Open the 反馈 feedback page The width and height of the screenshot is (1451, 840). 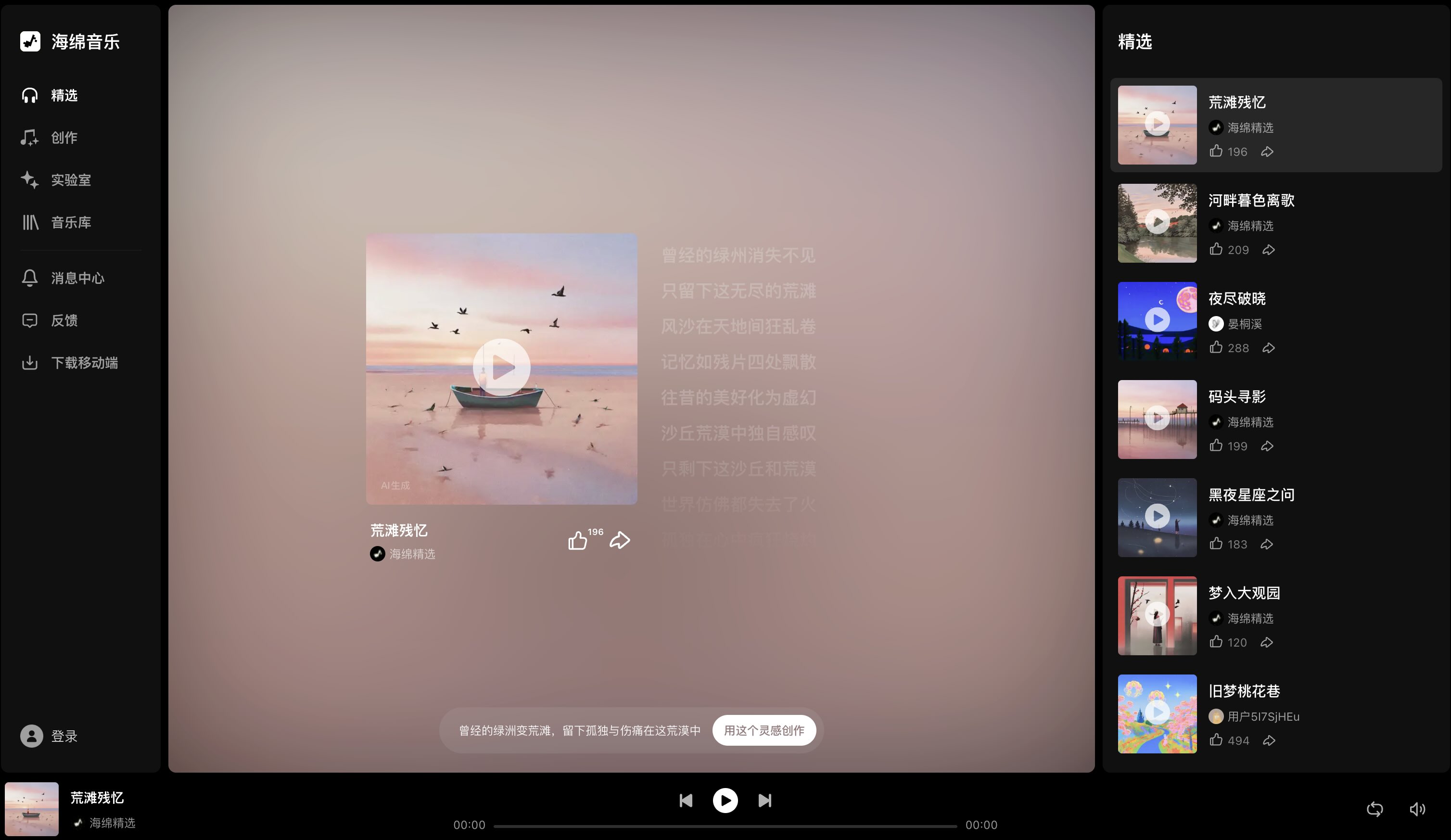(64, 320)
